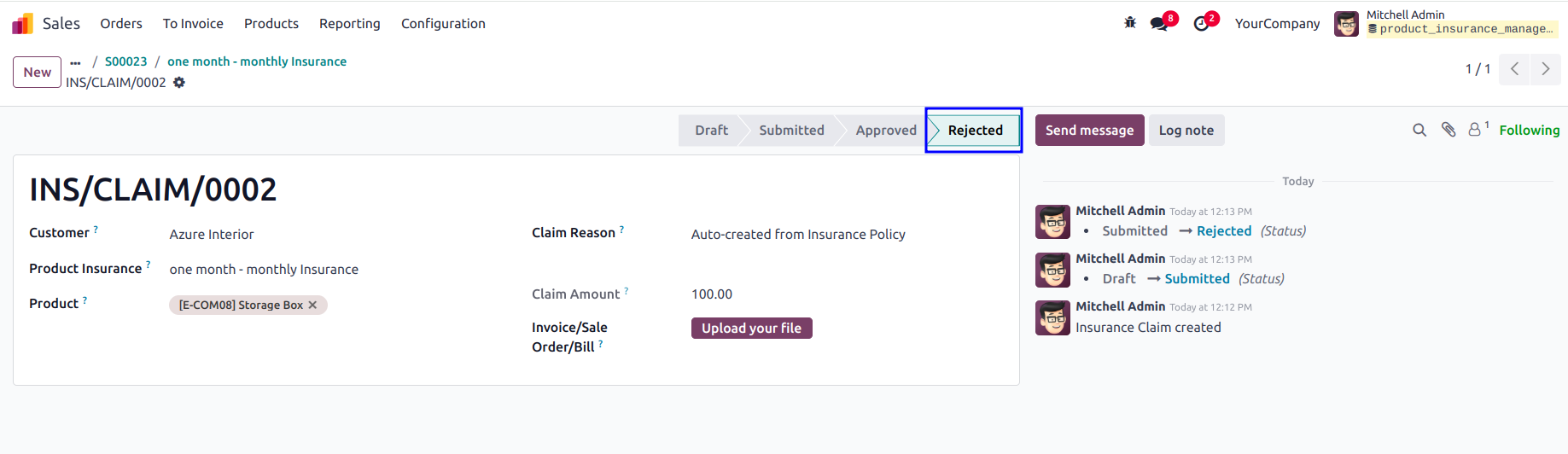The image size is (1568, 454).
Task: Open the Configuration menu
Action: click(x=443, y=23)
